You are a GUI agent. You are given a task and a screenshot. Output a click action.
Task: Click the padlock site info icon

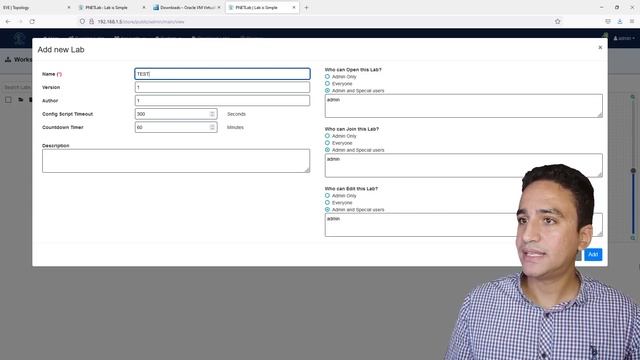91,22
